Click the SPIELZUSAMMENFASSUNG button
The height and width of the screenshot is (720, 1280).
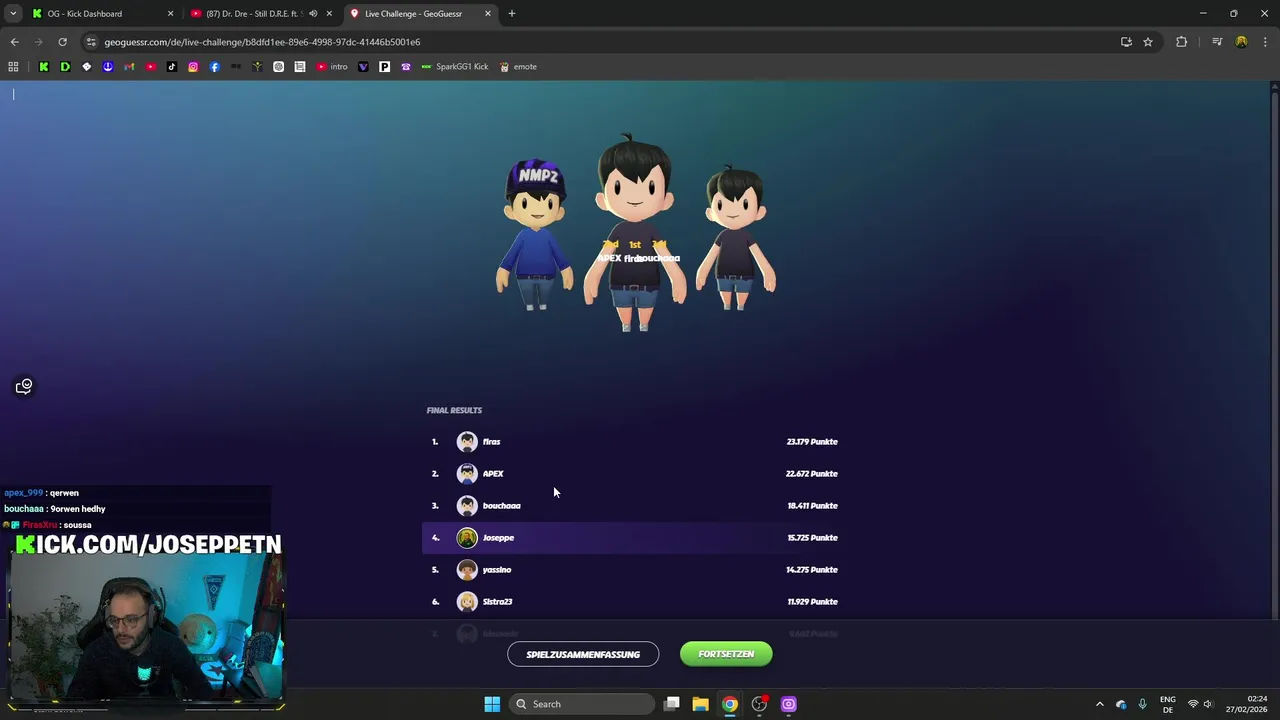[x=583, y=654]
